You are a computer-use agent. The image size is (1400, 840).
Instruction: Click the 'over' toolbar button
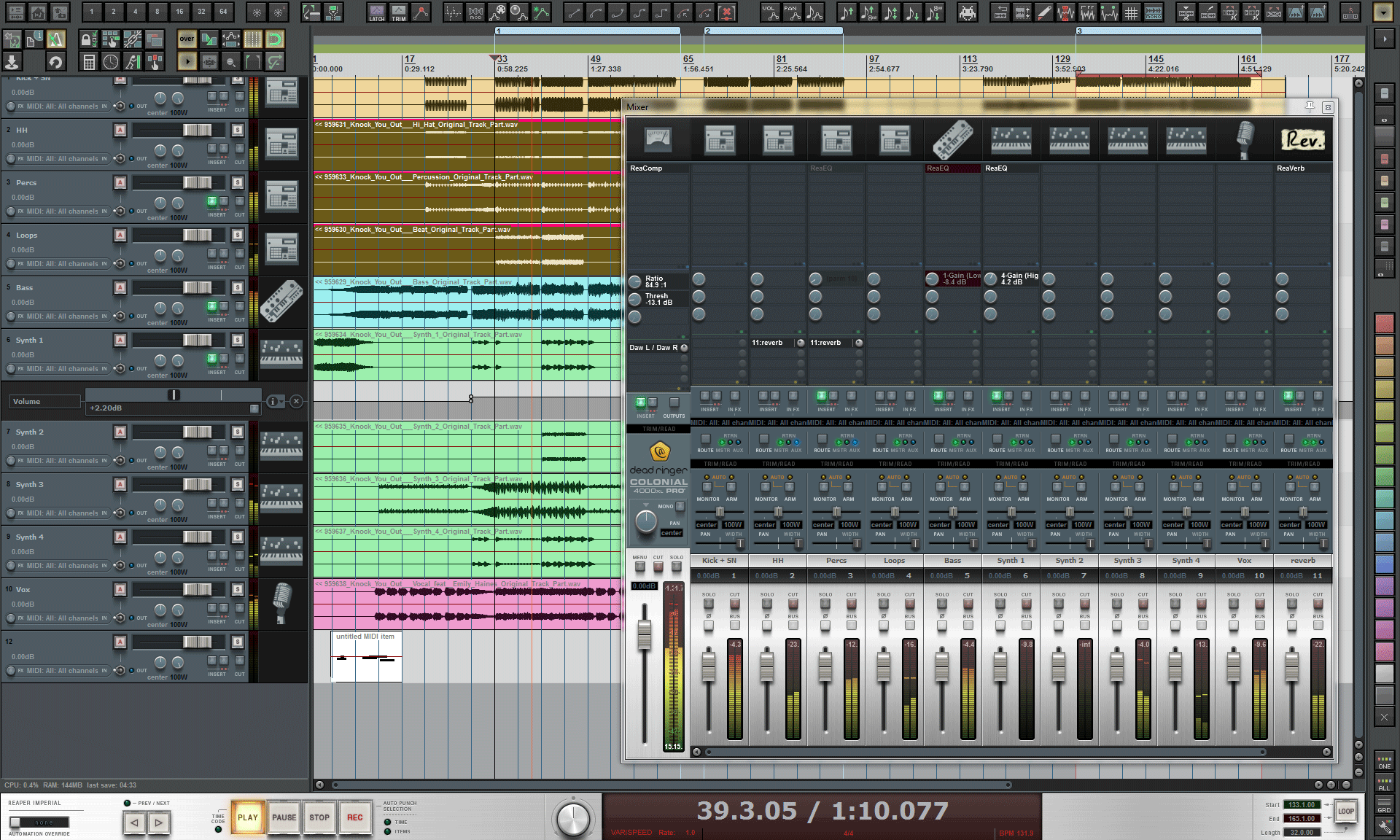click(187, 39)
